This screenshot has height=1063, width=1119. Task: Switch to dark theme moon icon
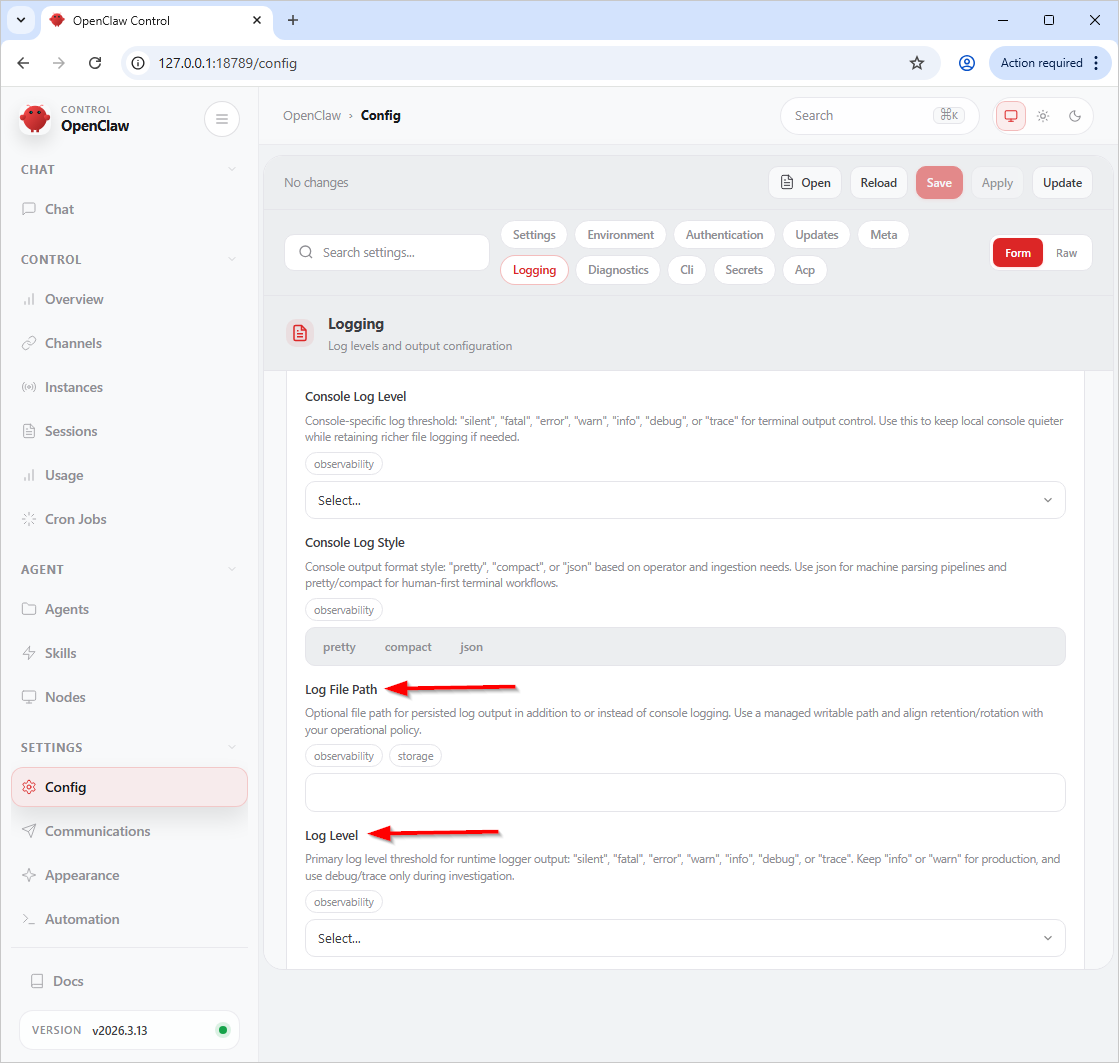[x=1075, y=116]
